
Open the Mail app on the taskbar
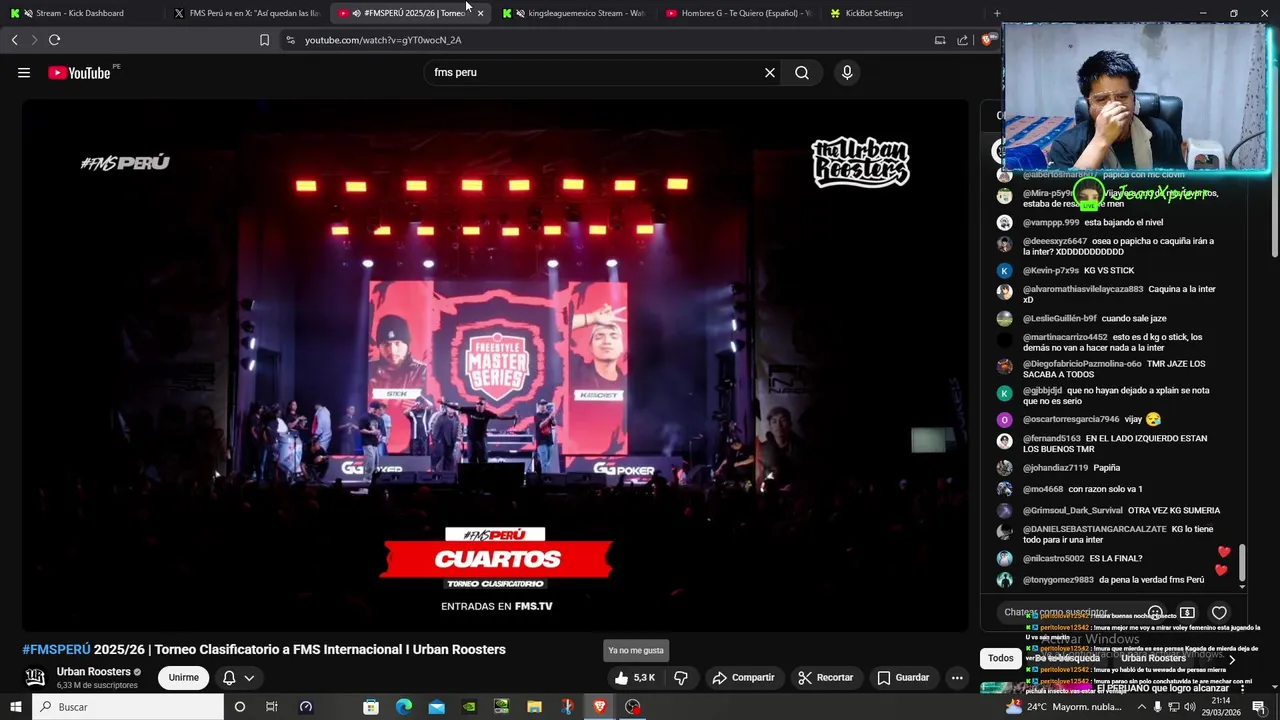point(436,707)
